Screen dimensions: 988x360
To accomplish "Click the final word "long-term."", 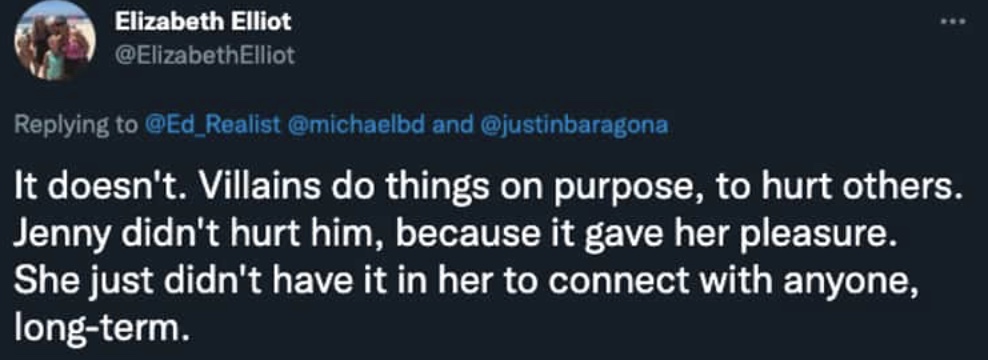I will [x=101, y=327].
